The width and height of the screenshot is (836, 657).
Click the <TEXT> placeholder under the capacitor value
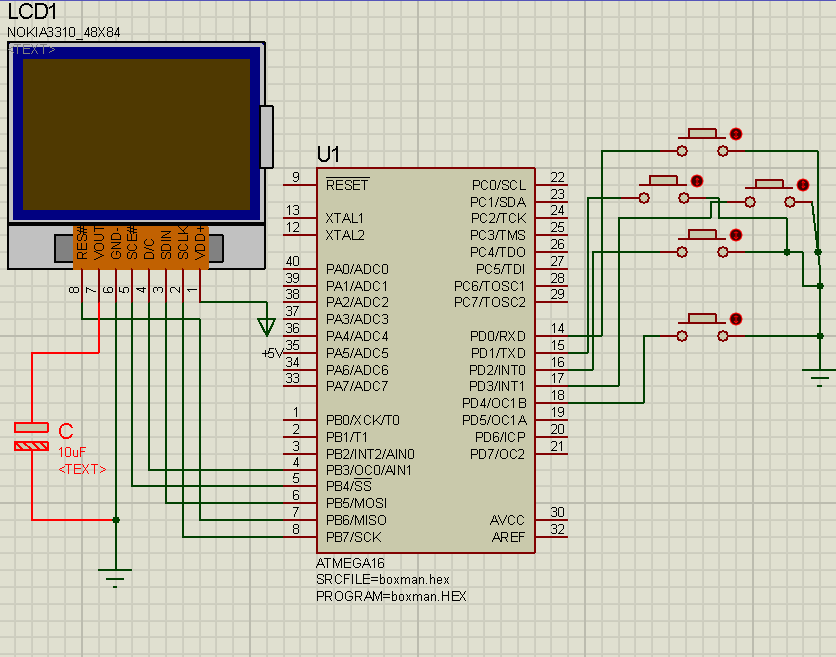point(82,469)
